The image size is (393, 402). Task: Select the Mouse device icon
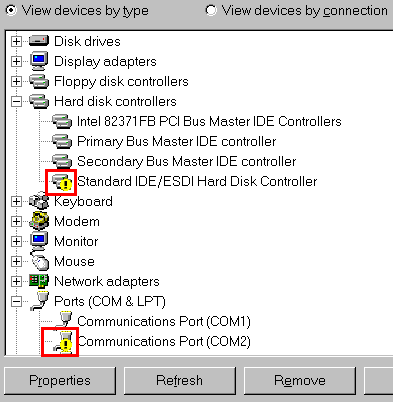(40, 261)
